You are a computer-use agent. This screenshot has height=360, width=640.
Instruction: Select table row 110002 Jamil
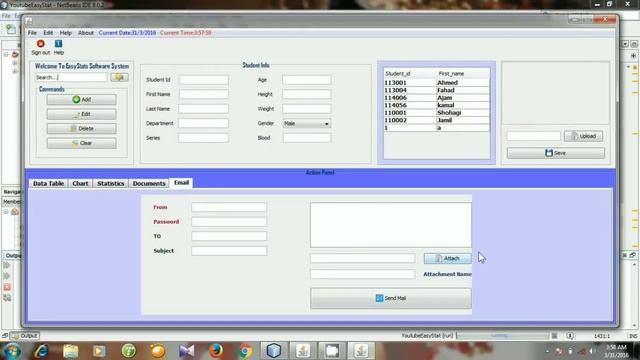[x=436, y=120]
